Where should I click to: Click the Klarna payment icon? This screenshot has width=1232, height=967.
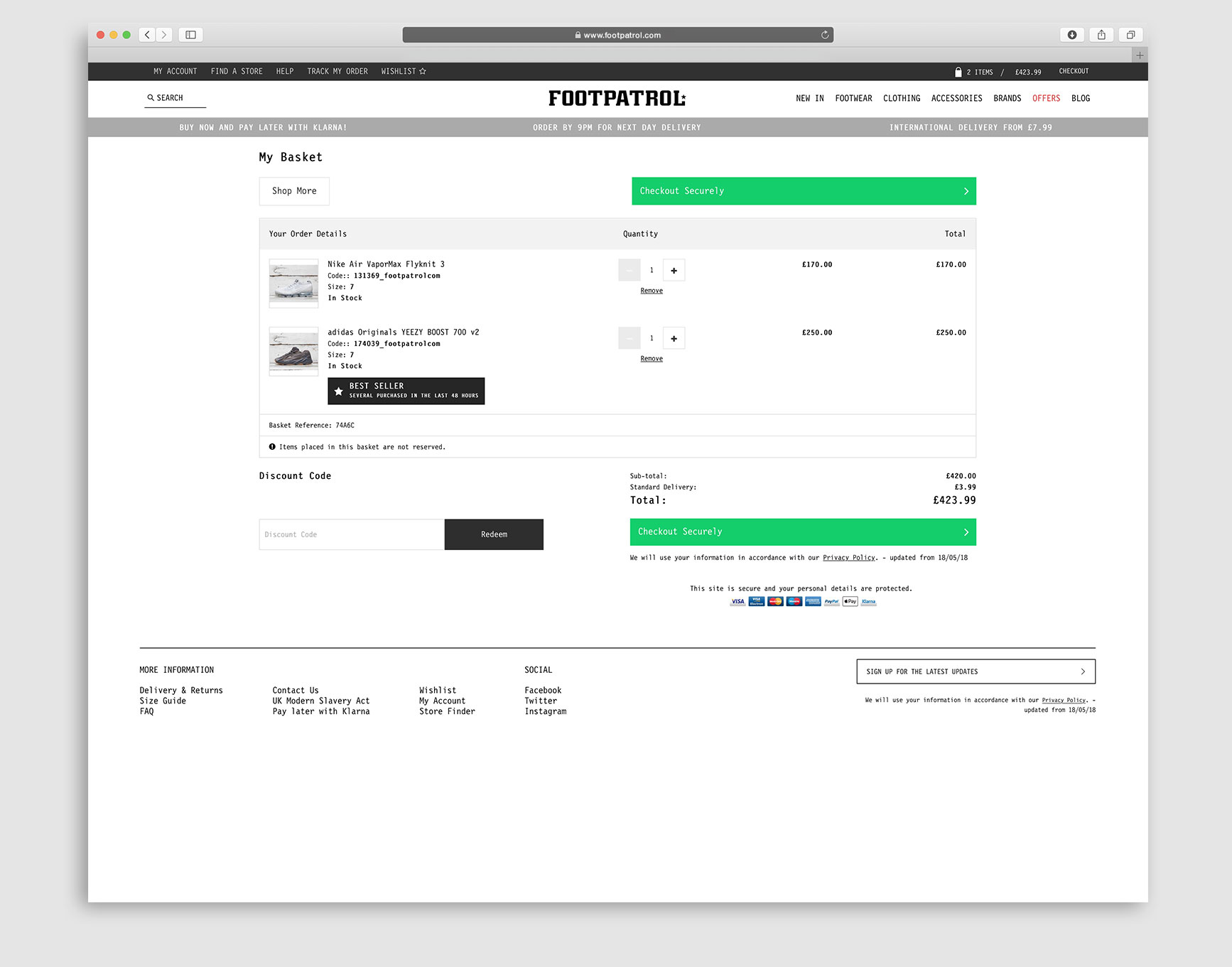(x=869, y=602)
